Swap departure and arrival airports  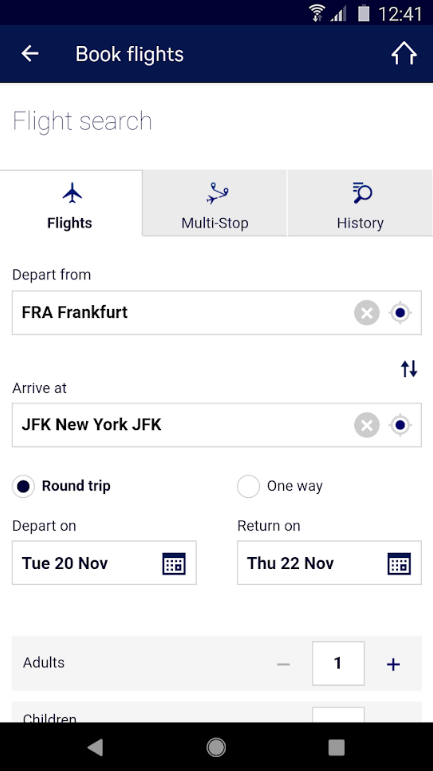pyautogui.click(x=409, y=368)
